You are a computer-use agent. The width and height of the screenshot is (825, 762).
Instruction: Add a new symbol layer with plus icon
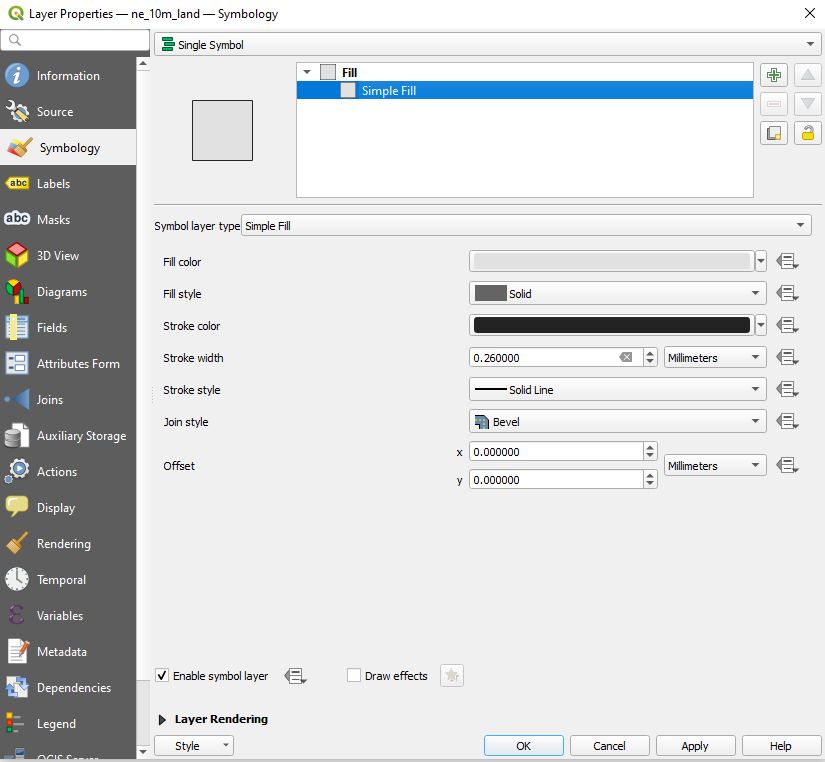click(x=773, y=75)
